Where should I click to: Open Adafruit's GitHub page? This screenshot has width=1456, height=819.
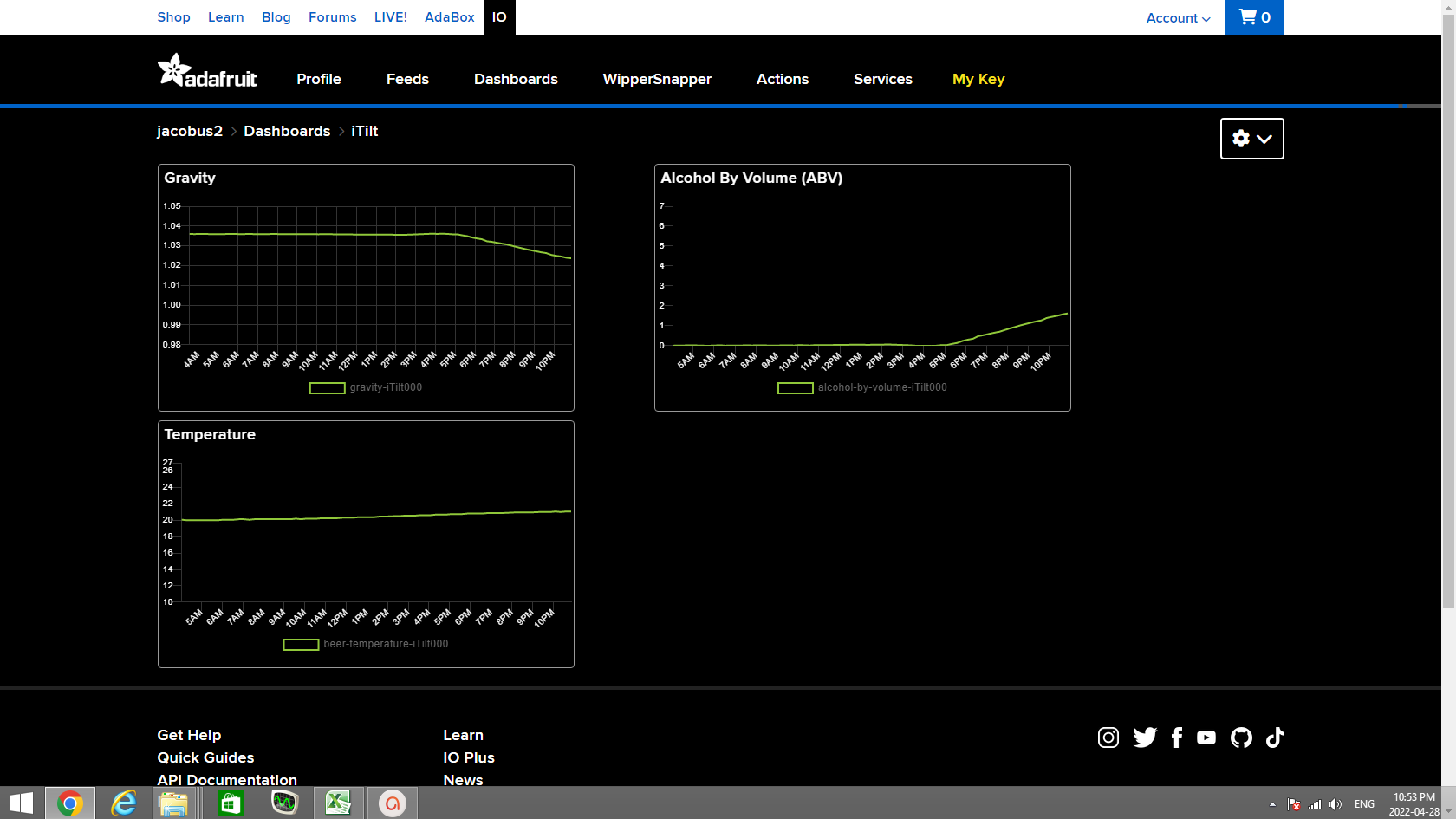point(1241,738)
